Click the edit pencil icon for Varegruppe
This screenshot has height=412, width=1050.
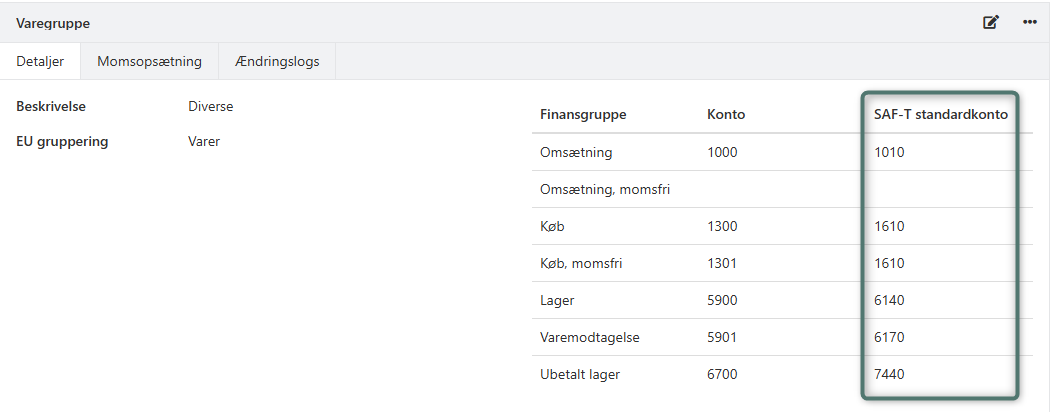(991, 22)
